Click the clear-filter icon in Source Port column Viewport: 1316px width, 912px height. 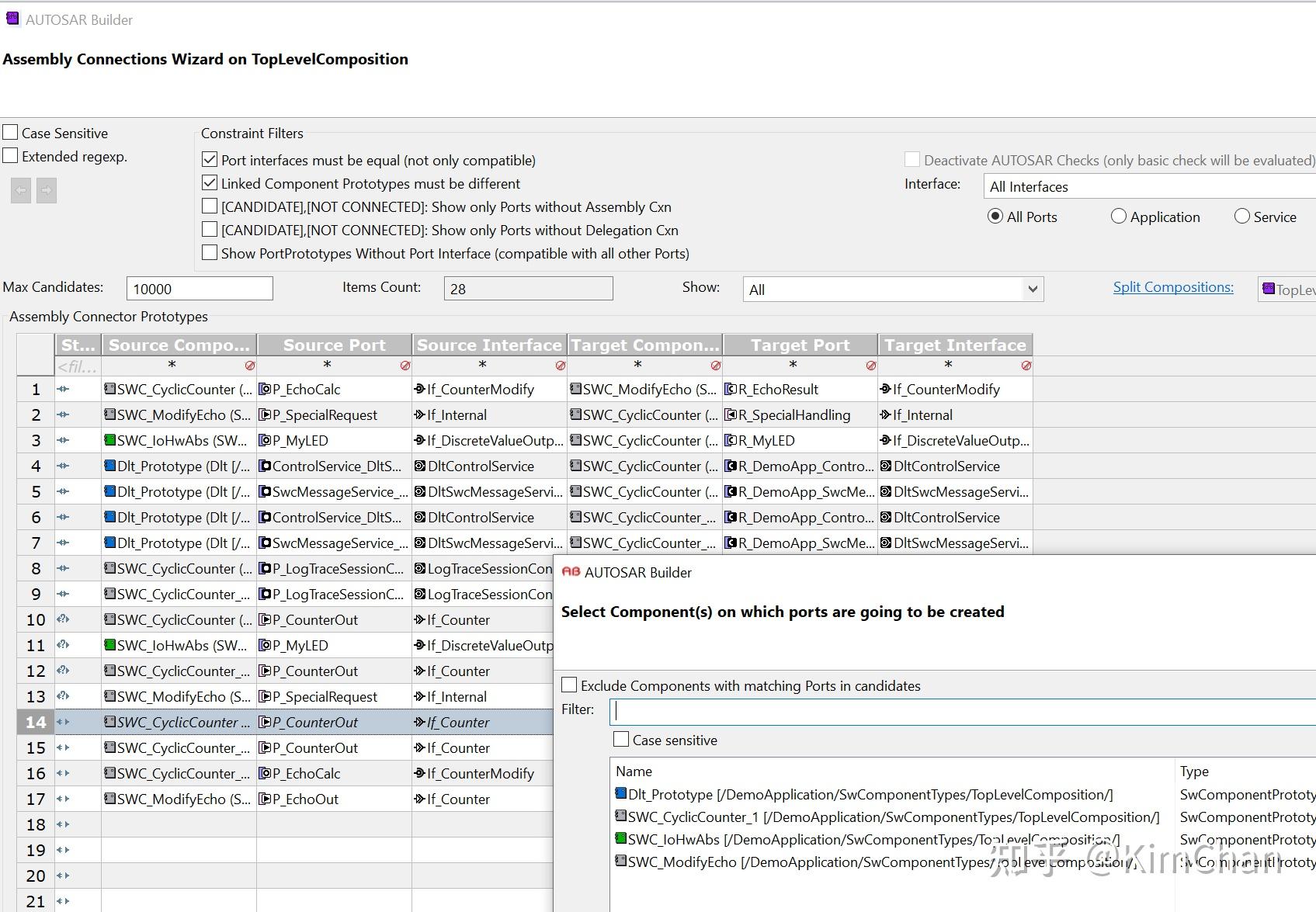pyautogui.click(x=405, y=366)
